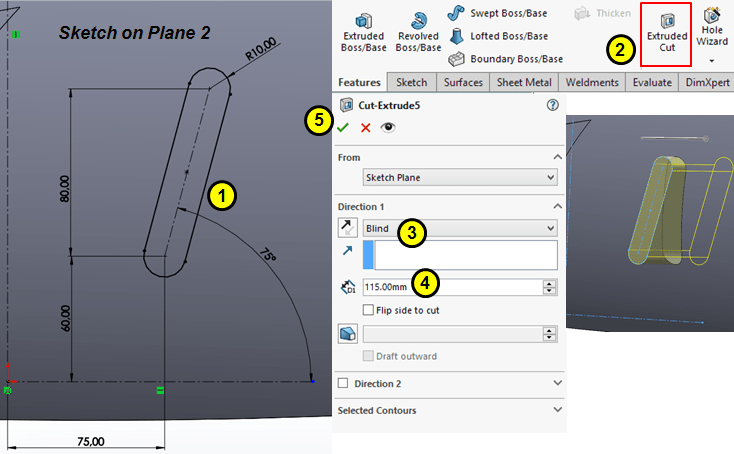Viewport: 734px width, 454px height.
Task: Select the Revolved Boss/Base tool
Action: coord(418,31)
